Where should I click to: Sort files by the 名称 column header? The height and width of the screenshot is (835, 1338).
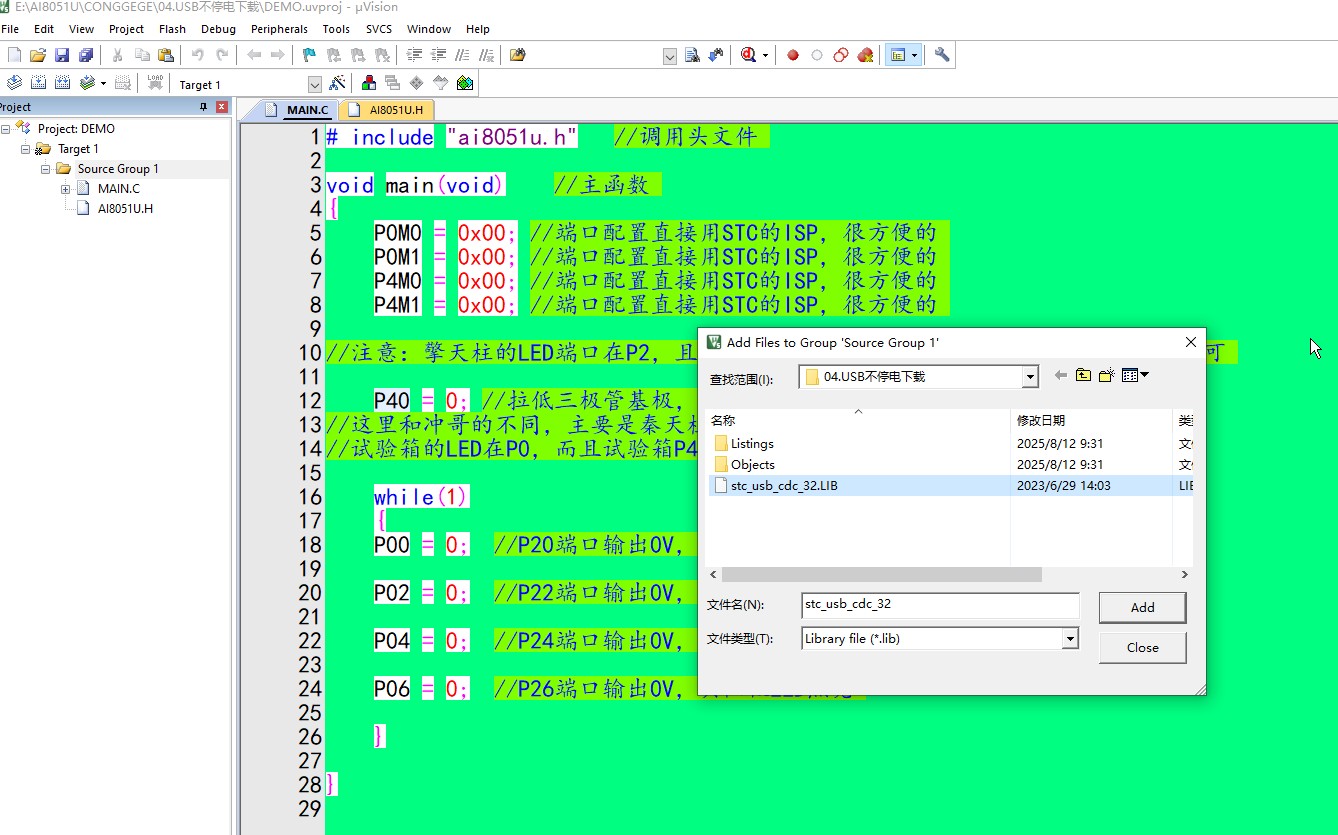[x=857, y=420]
